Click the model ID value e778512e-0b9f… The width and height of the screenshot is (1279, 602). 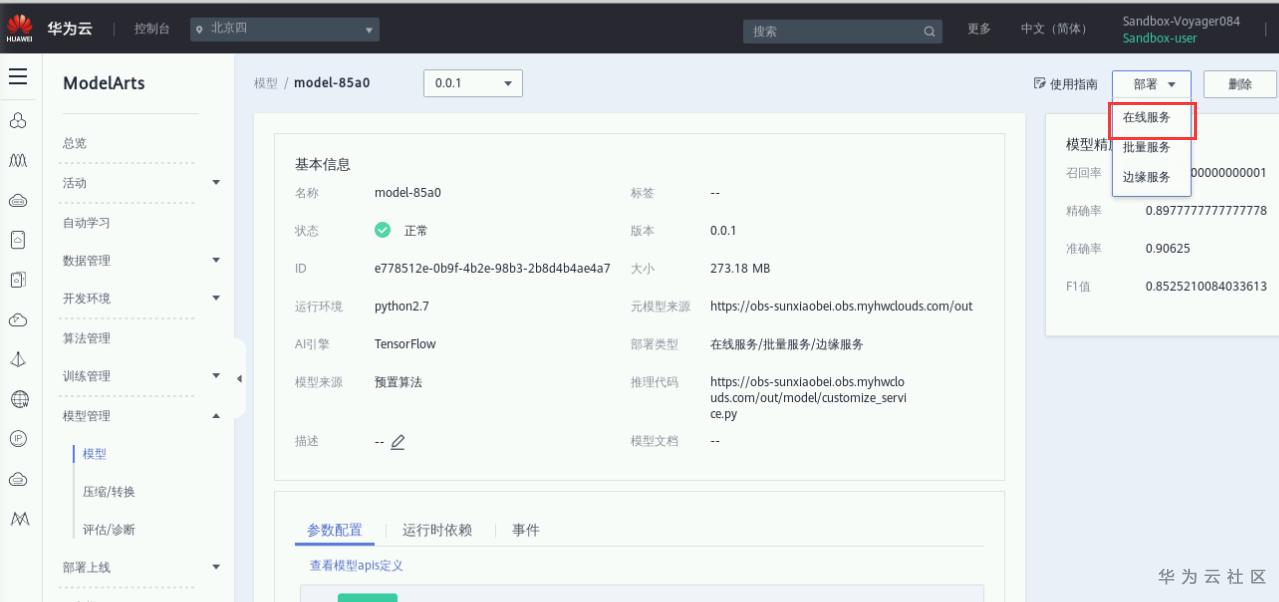[492, 269]
